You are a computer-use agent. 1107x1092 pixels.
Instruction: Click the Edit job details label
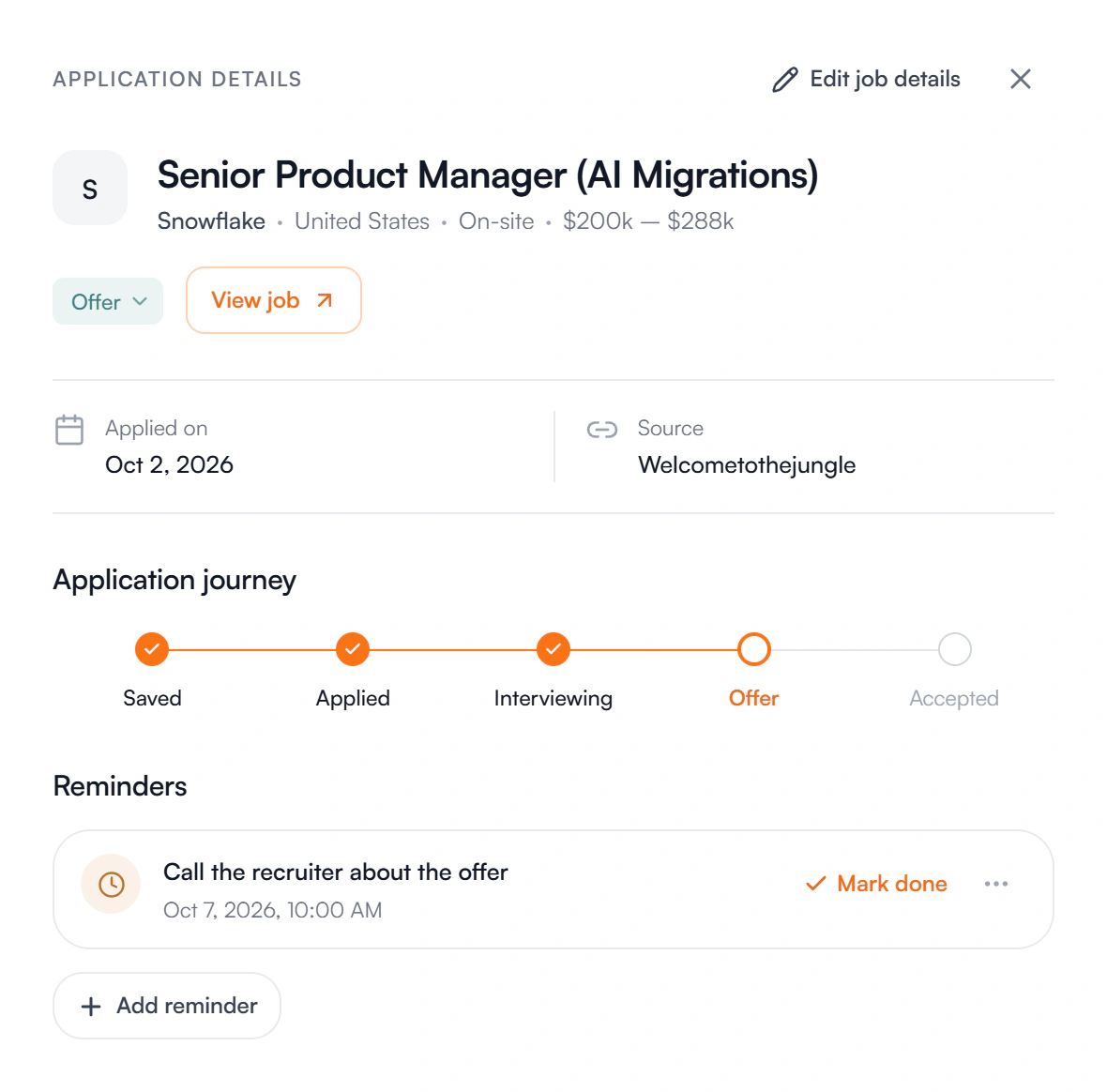point(885,79)
